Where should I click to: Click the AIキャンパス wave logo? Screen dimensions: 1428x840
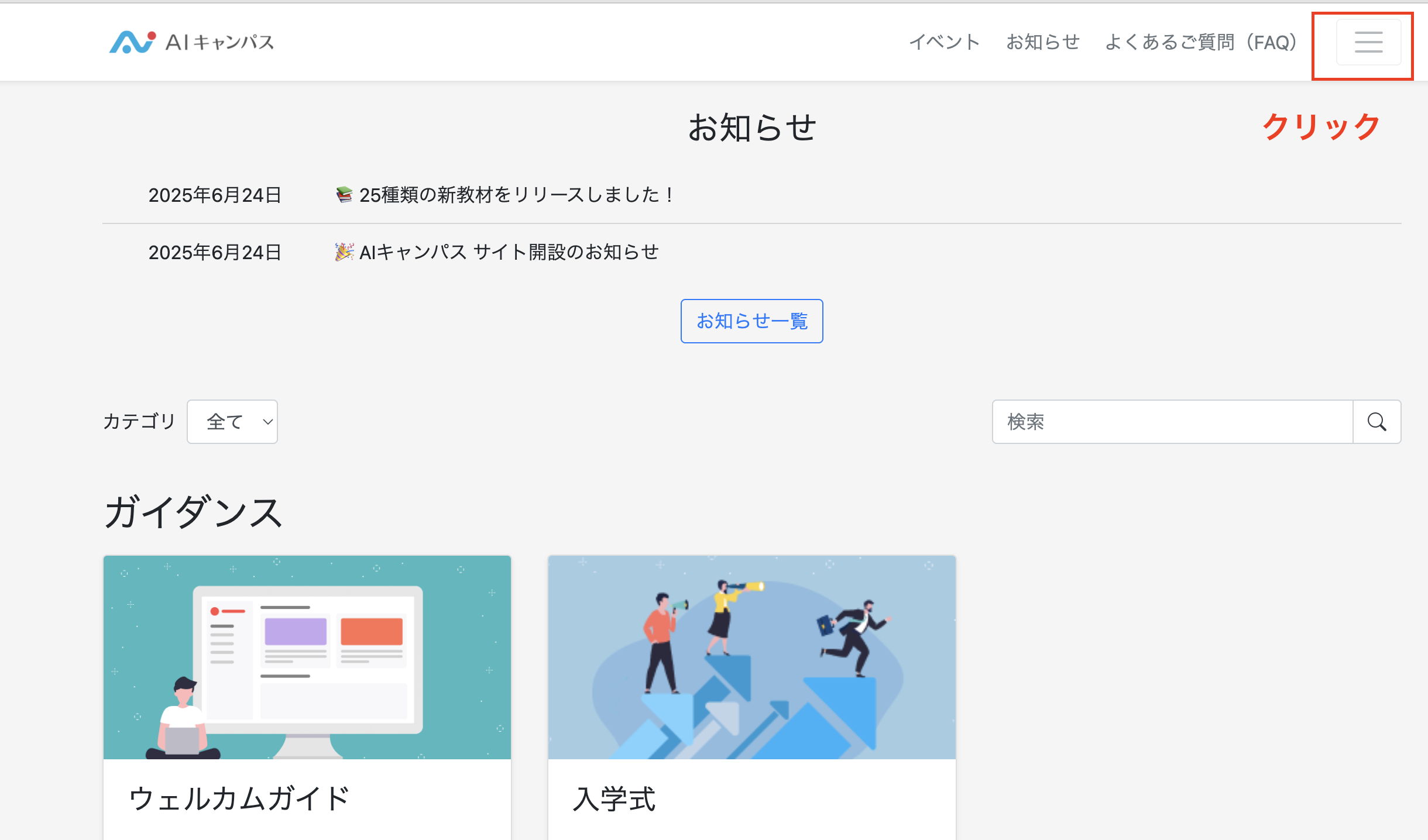132,42
